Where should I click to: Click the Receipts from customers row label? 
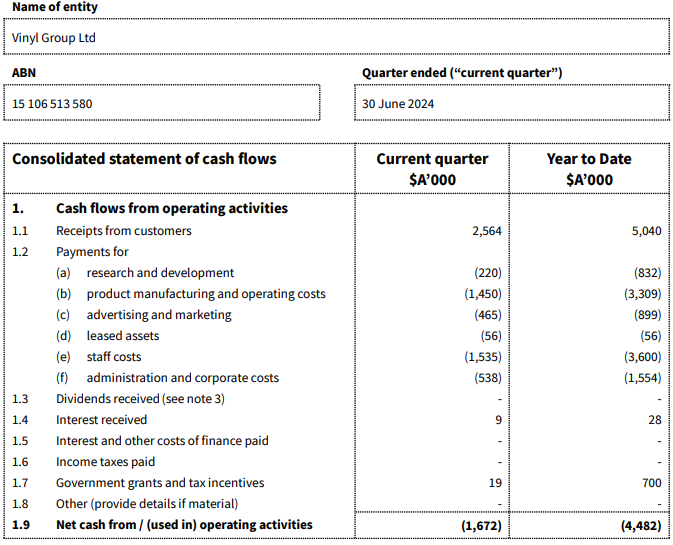click(123, 231)
